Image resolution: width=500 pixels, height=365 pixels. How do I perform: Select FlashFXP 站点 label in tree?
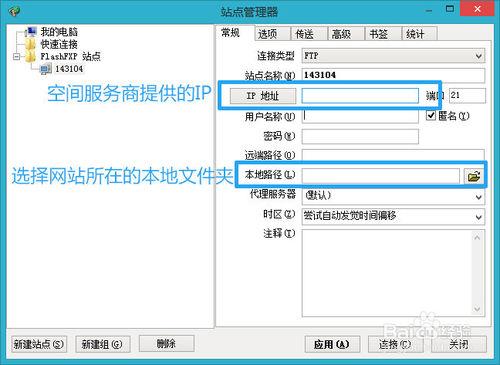70,56
